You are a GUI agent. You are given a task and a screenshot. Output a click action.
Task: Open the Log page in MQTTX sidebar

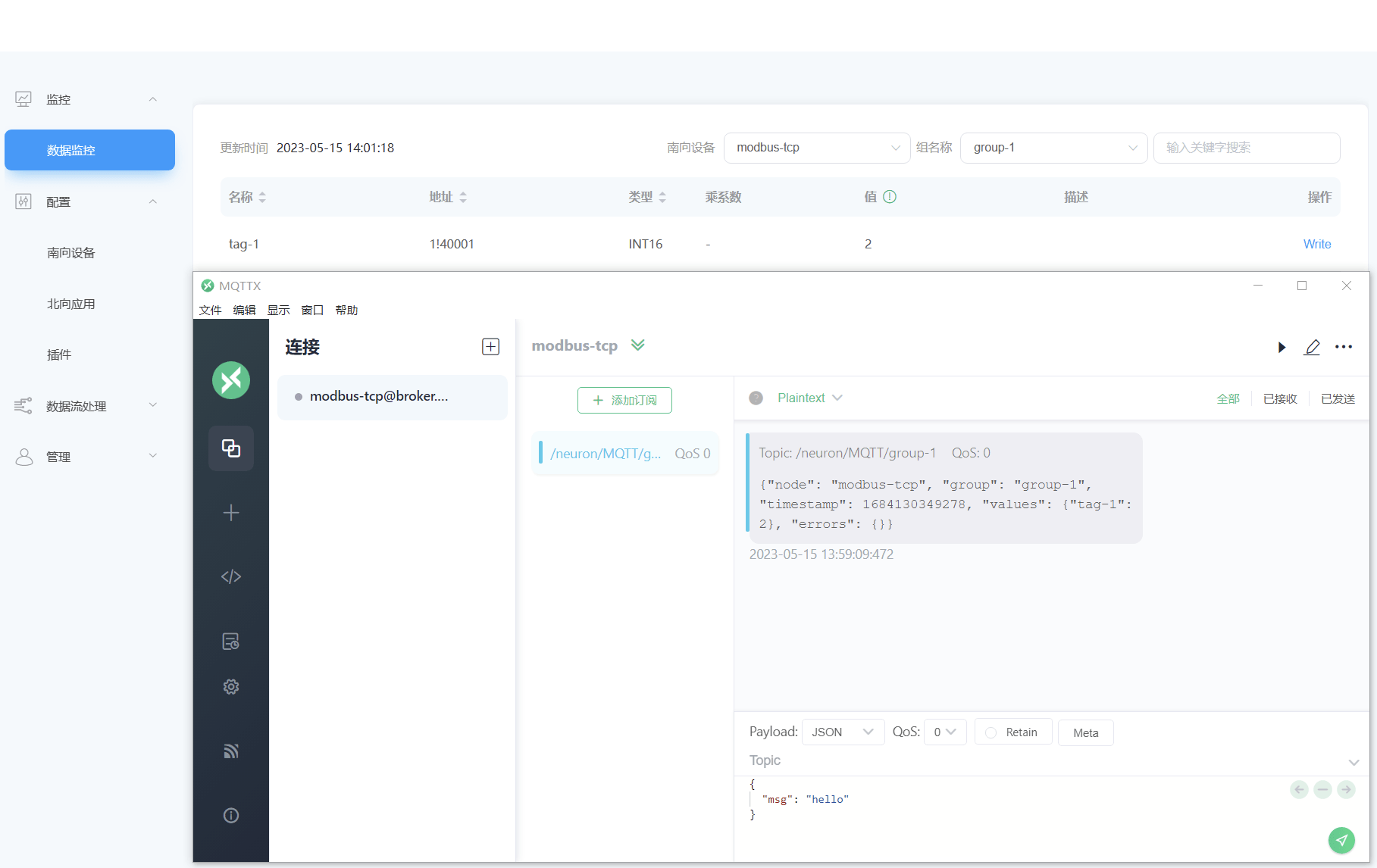[231, 642]
